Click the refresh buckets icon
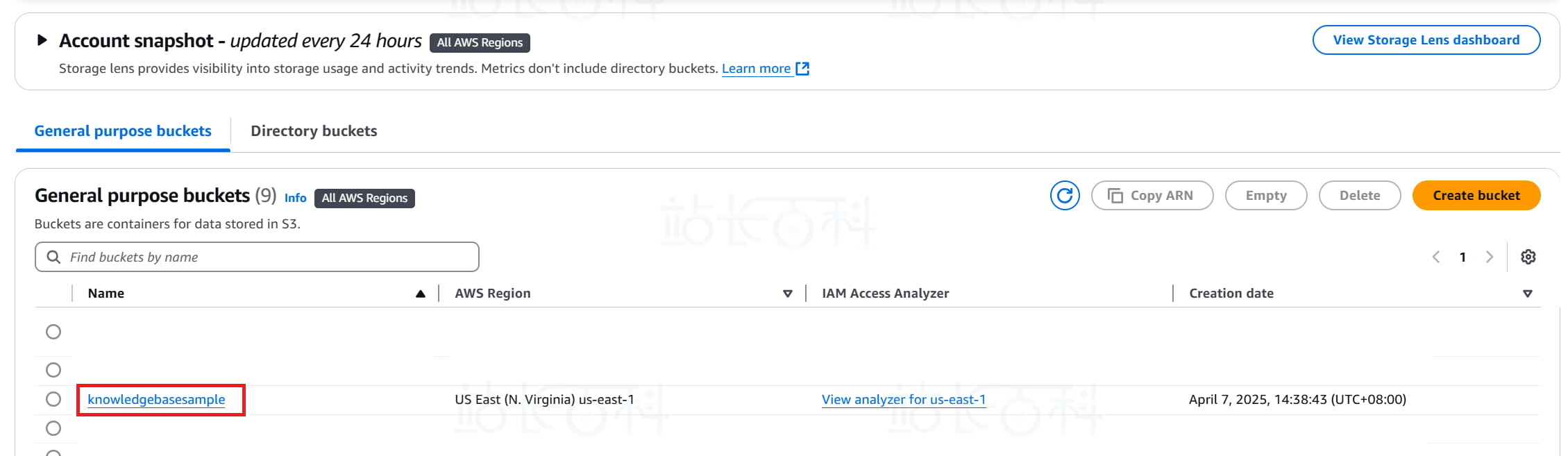This screenshot has width=1568, height=456. tap(1064, 196)
